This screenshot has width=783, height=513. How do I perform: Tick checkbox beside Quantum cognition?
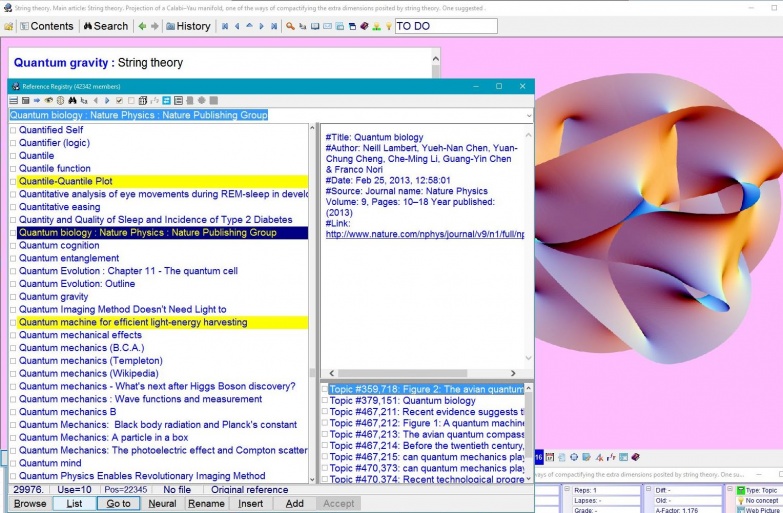pyautogui.click(x=13, y=246)
